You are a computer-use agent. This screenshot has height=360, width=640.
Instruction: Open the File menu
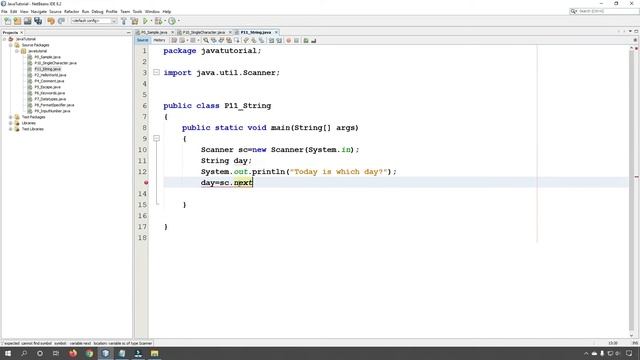(4, 11)
